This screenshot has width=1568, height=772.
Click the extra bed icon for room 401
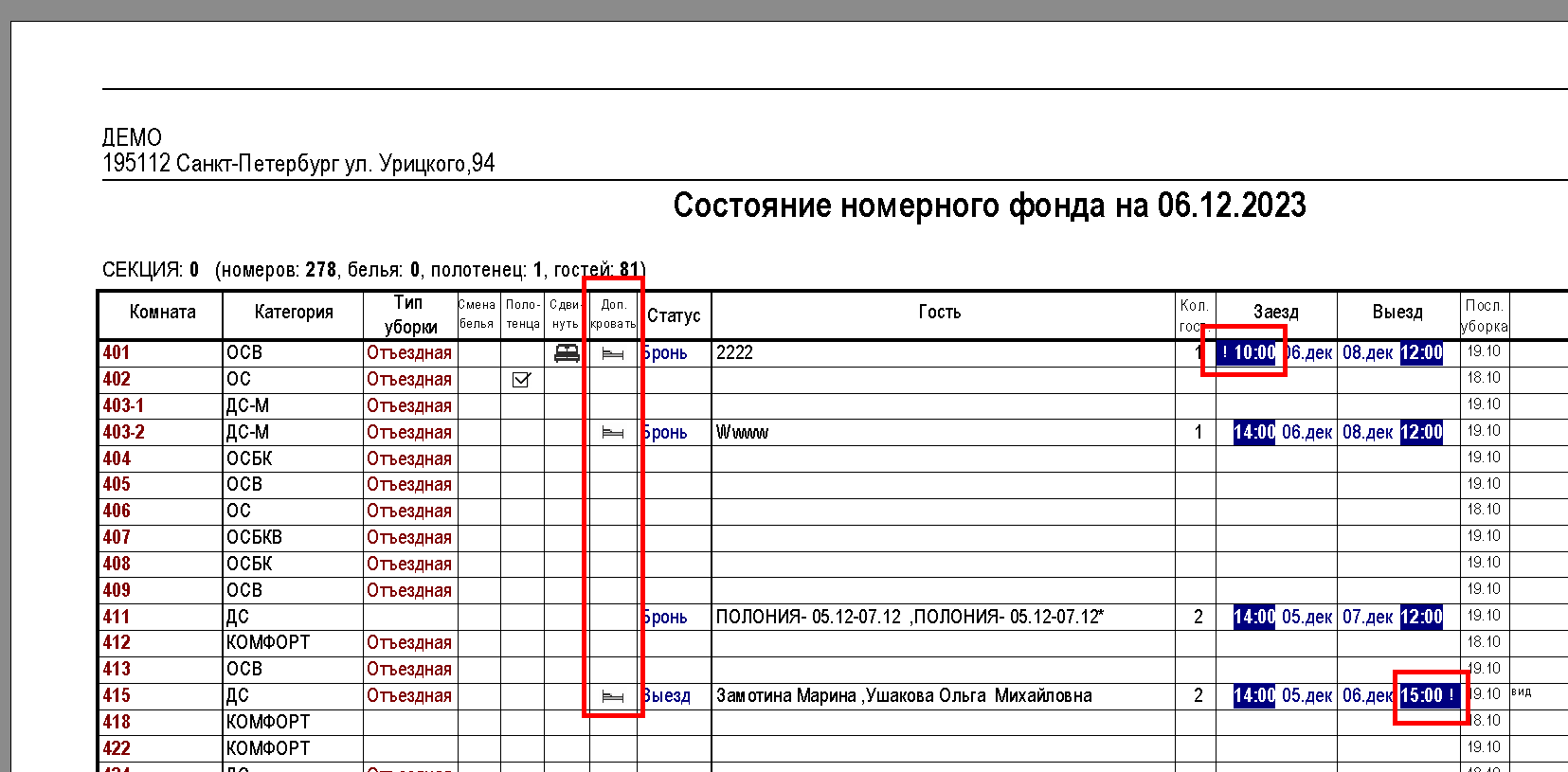pos(613,353)
